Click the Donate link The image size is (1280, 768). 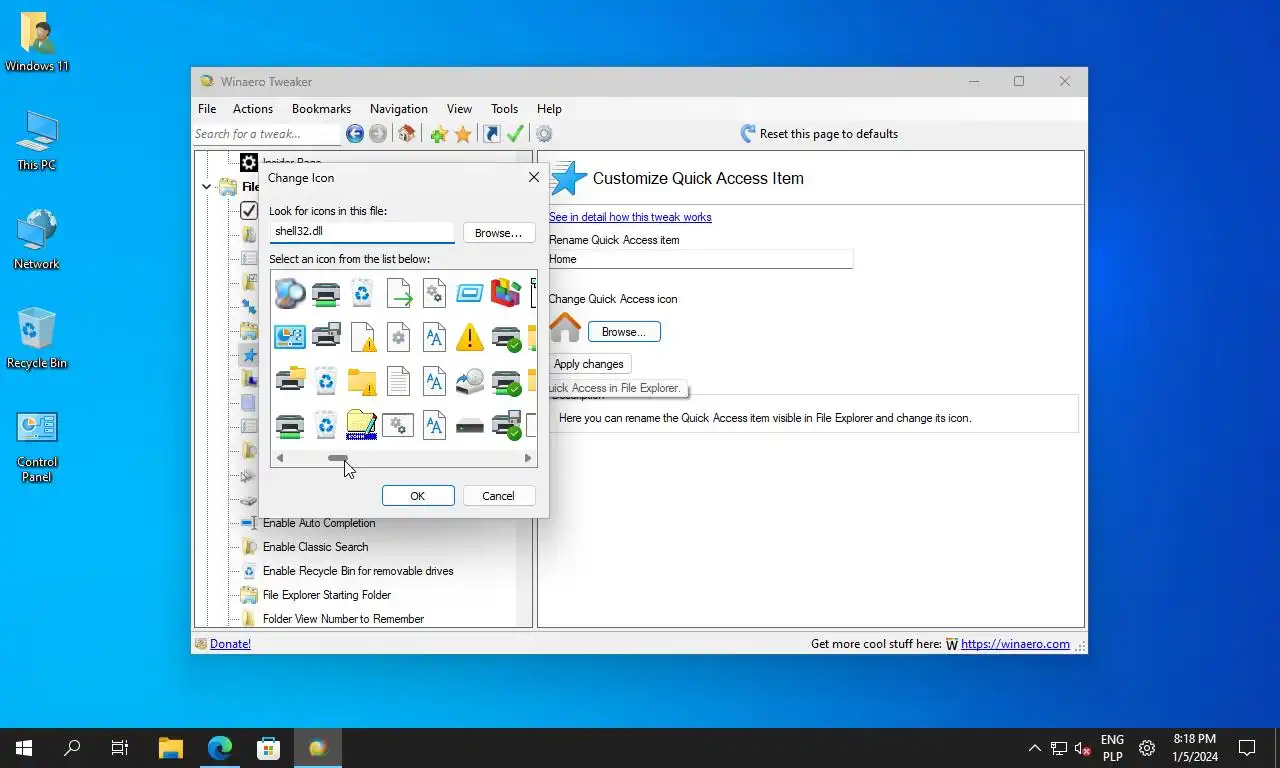coord(230,644)
